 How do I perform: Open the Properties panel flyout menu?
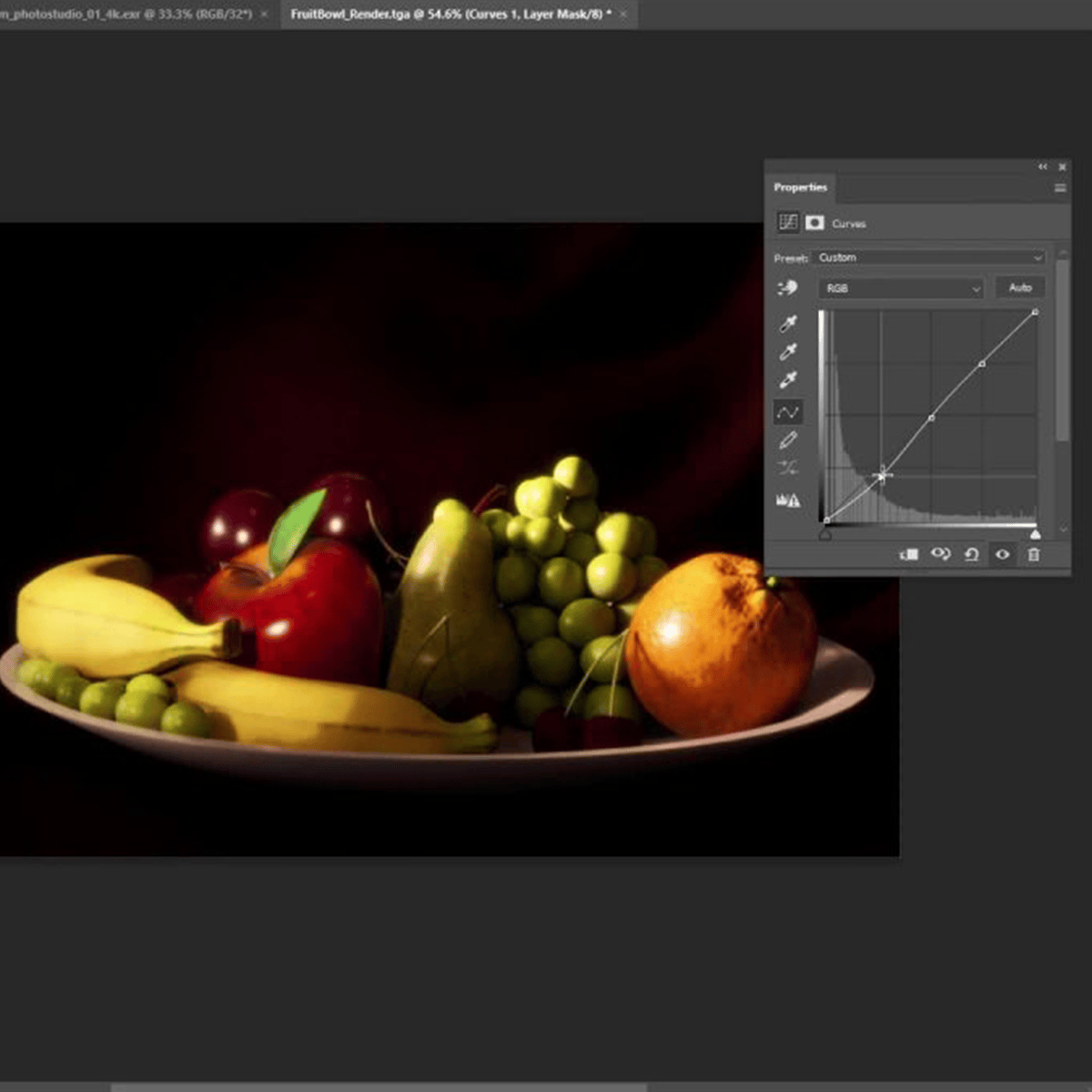(x=1060, y=187)
